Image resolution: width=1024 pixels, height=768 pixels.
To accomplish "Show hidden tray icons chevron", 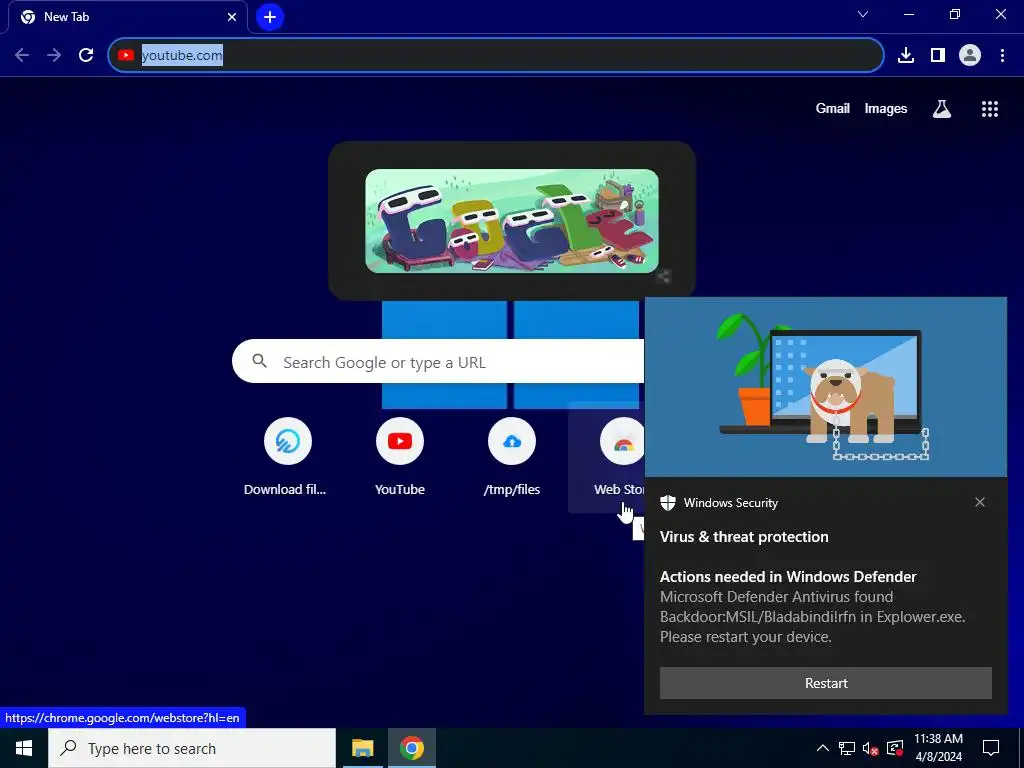I will pos(823,748).
